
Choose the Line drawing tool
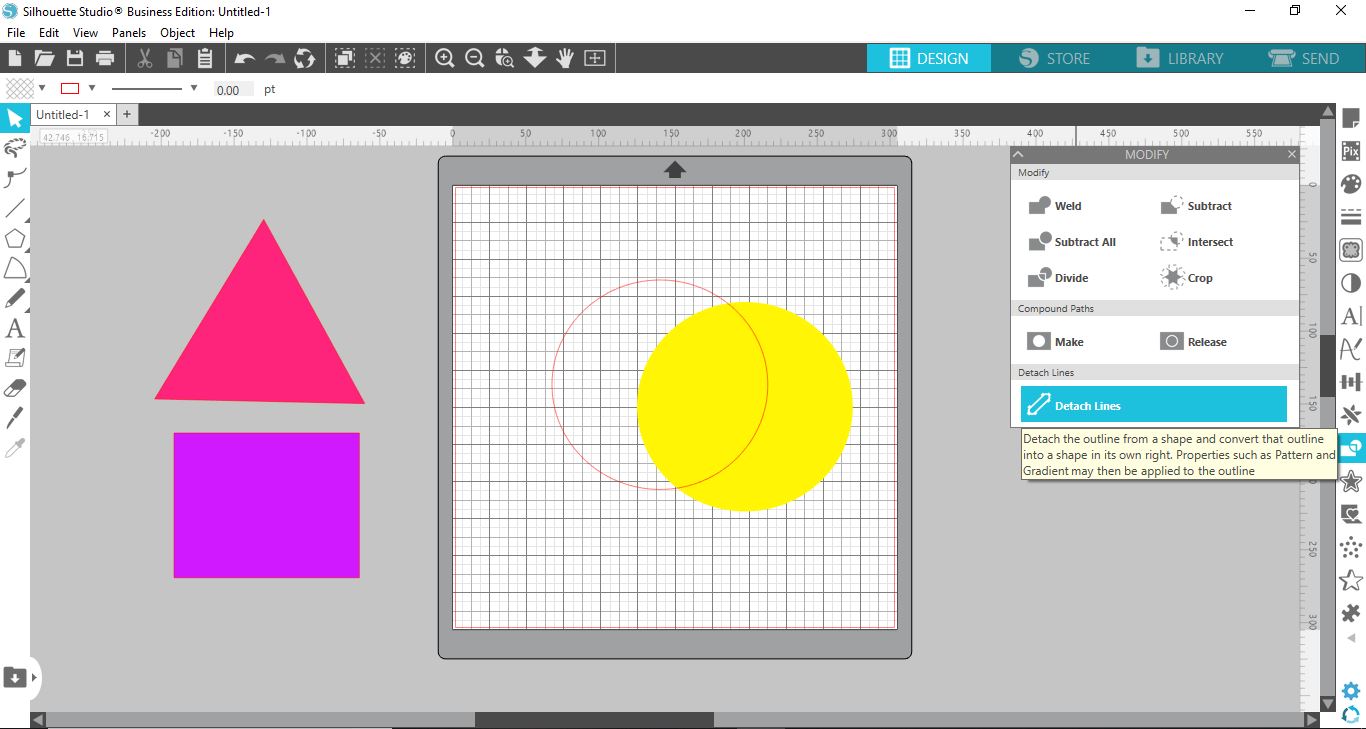point(14,208)
